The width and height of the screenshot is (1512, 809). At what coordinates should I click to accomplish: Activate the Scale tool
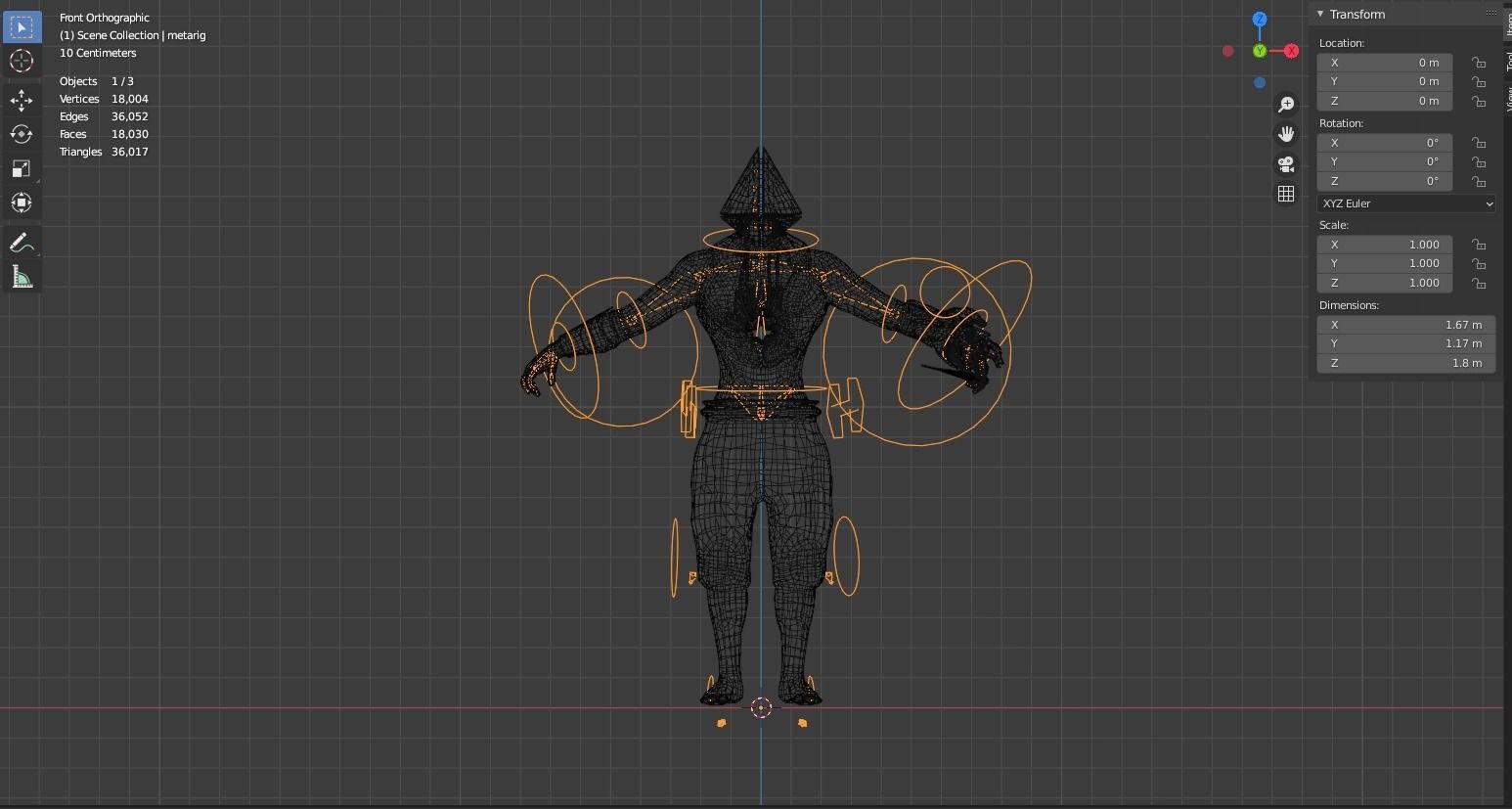point(21,168)
